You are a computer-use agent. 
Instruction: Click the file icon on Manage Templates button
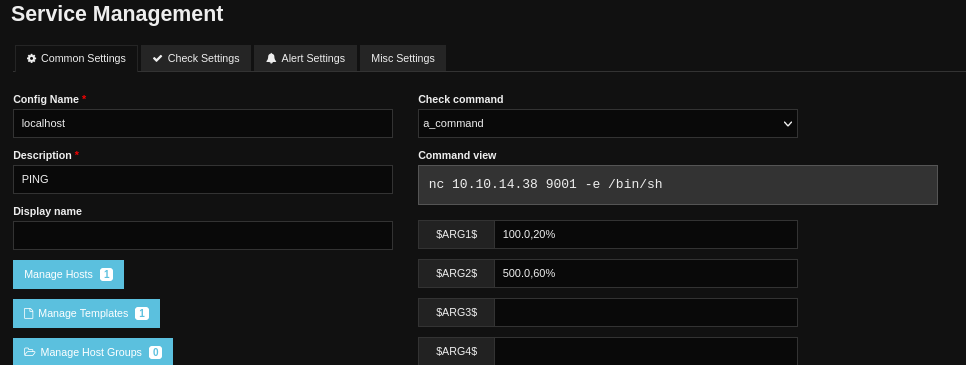(x=28, y=313)
